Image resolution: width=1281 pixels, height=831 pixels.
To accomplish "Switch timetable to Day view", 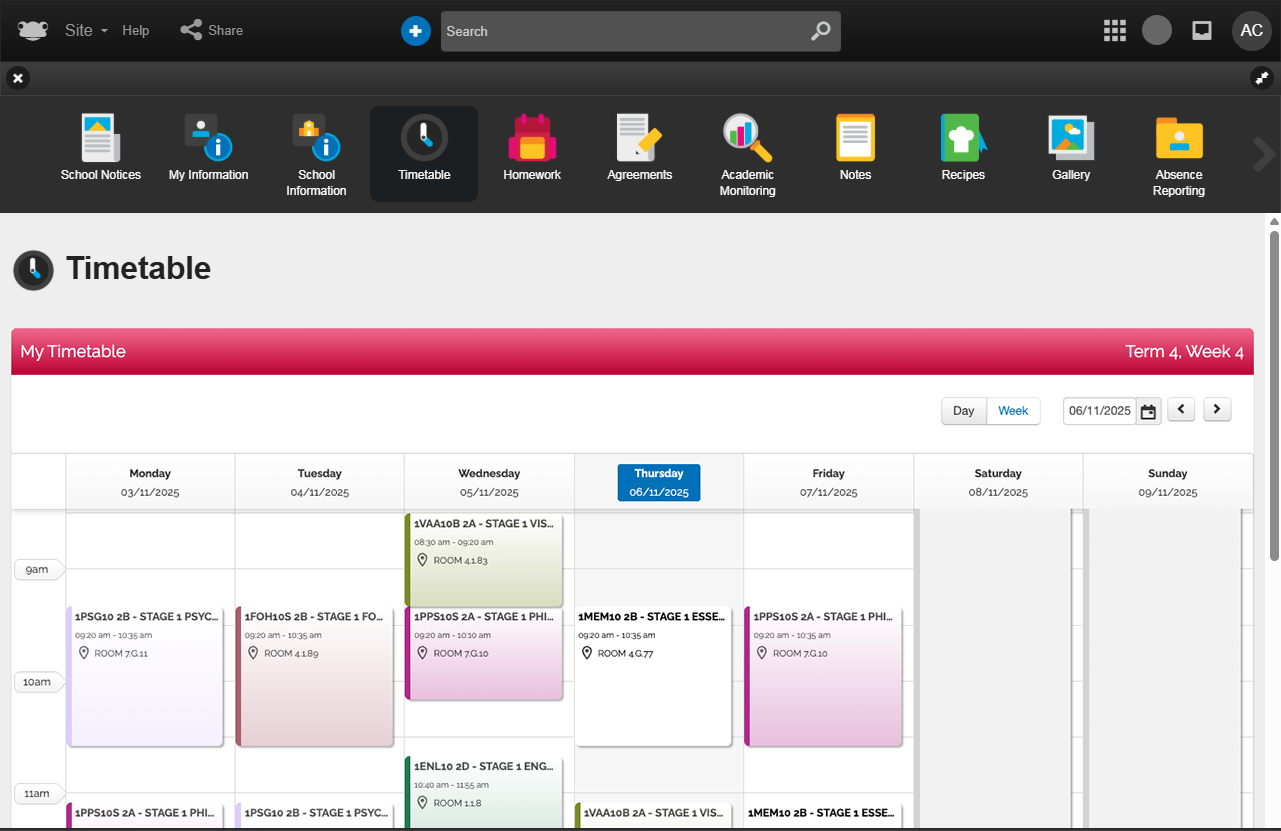I will 963,411.
